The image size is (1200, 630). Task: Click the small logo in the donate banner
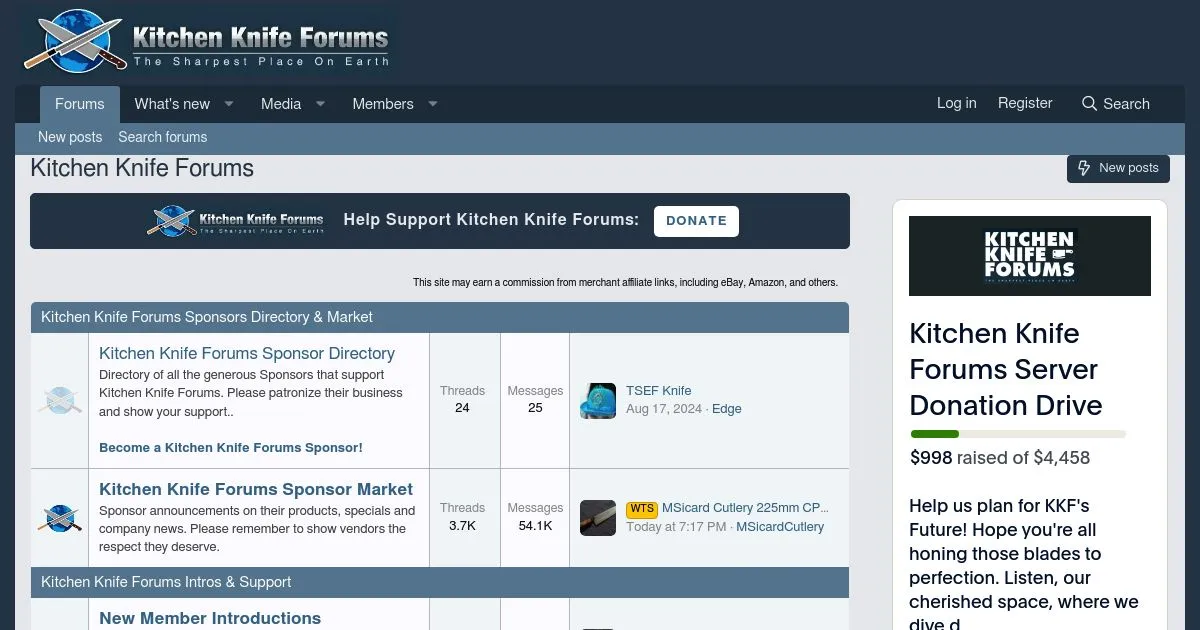click(237, 221)
